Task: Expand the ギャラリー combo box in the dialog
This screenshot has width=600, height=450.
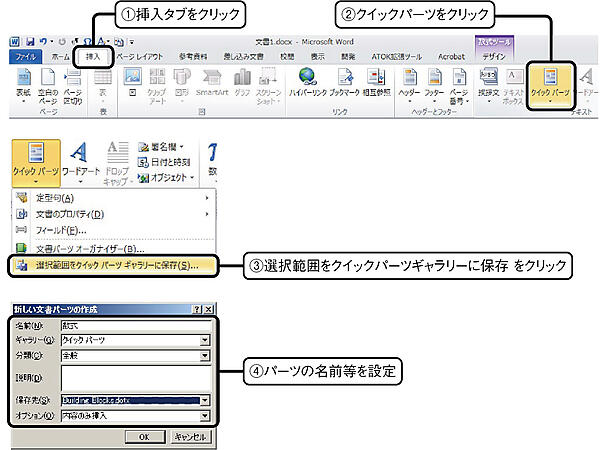Action: click(205, 339)
